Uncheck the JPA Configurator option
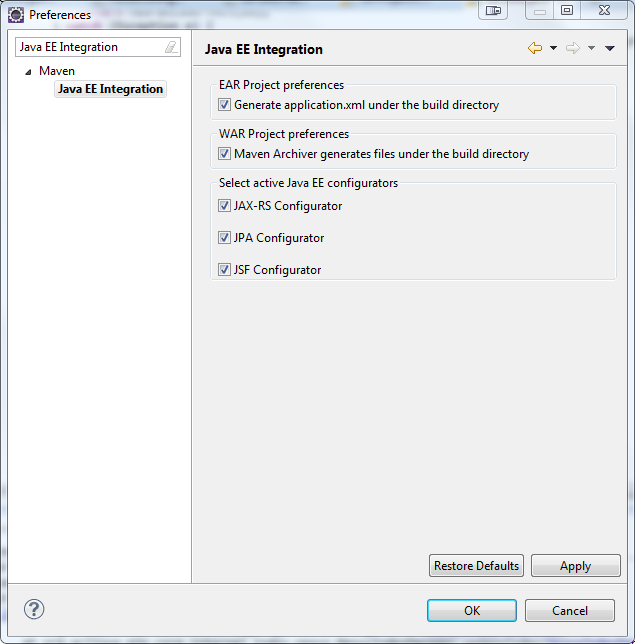This screenshot has height=644, width=635. (224, 237)
